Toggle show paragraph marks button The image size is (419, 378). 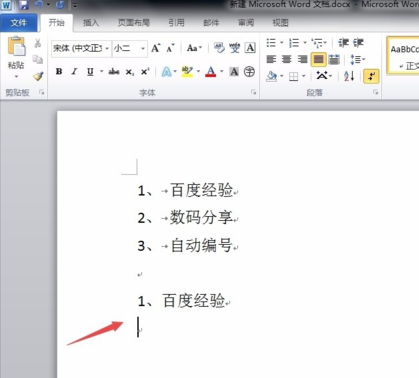[371, 76]
